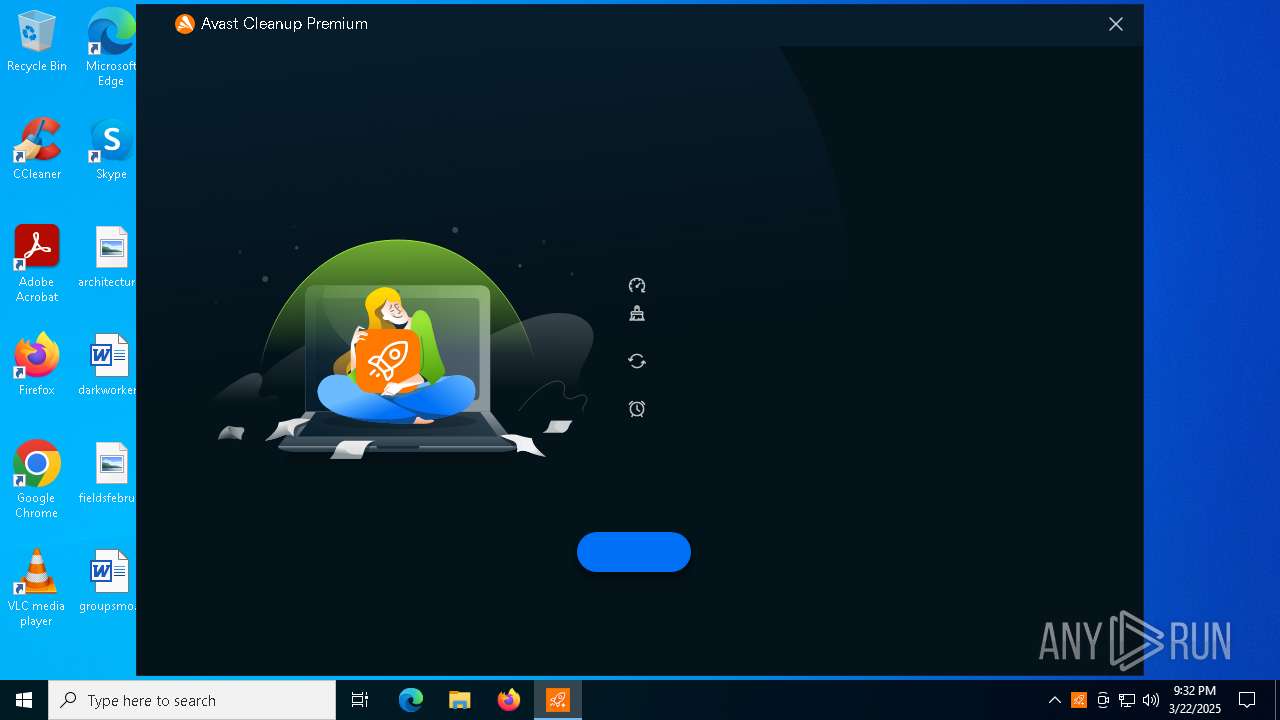Screen dimensions: 1280x720
Task: Open the Windows Start menu
Action: (24, 700)
